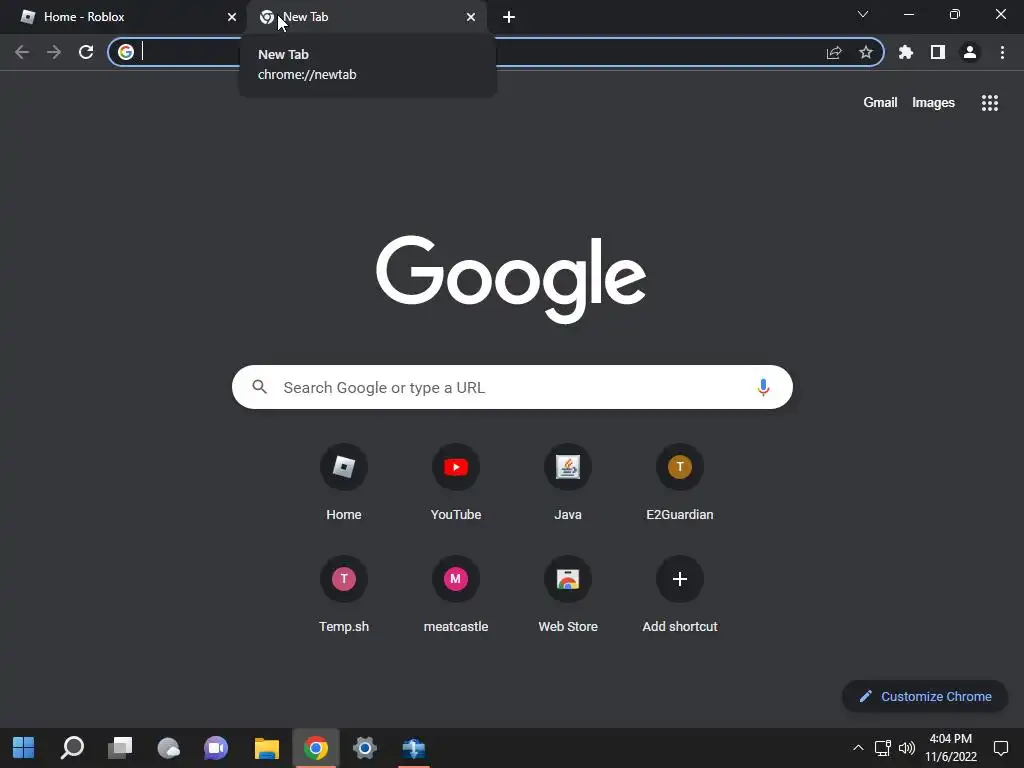Open the blue taskbar app after Settings

[x=413, y=748]
